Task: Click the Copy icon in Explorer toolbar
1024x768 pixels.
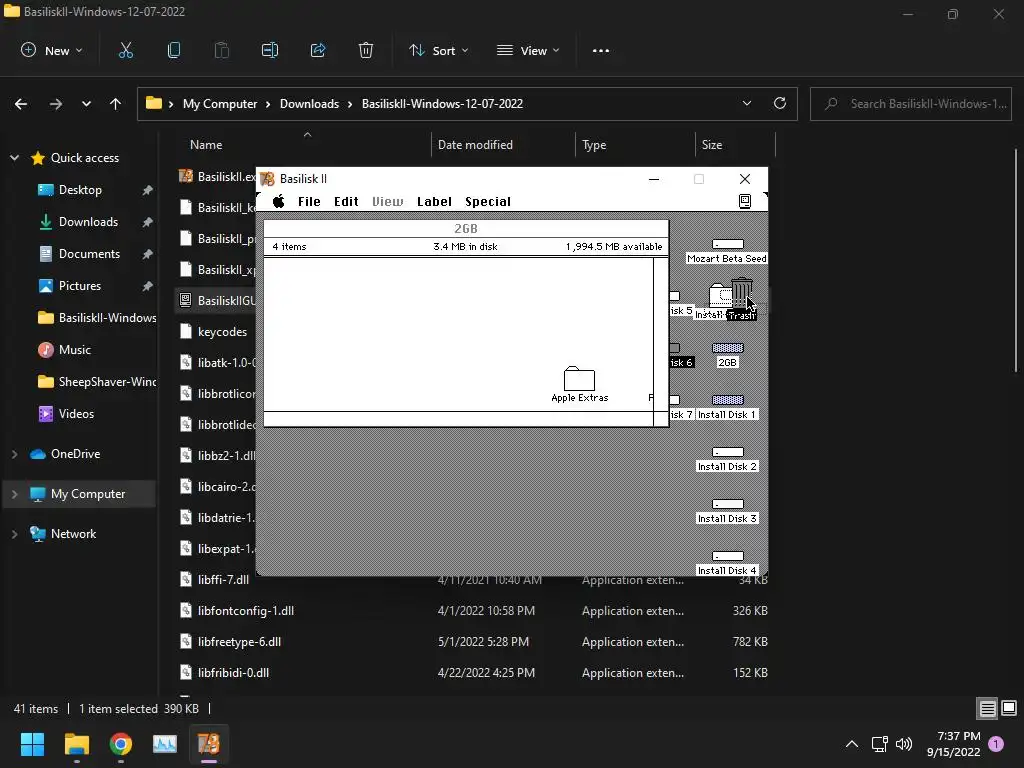Action: pyautogui.click(x=174, y=50)
